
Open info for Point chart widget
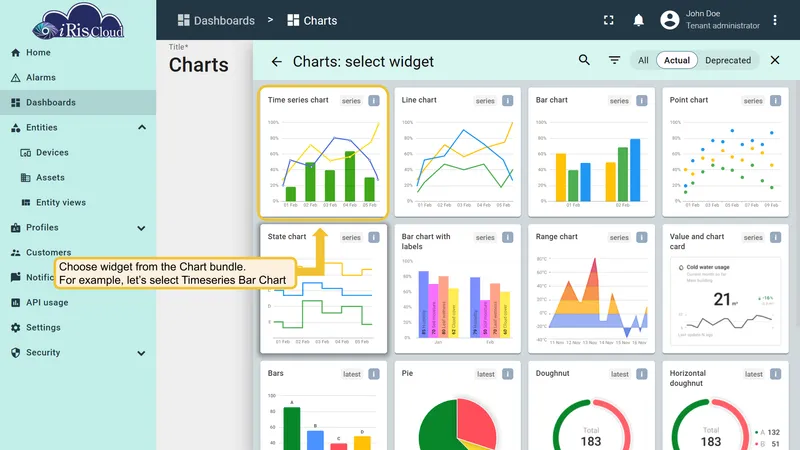776,101
